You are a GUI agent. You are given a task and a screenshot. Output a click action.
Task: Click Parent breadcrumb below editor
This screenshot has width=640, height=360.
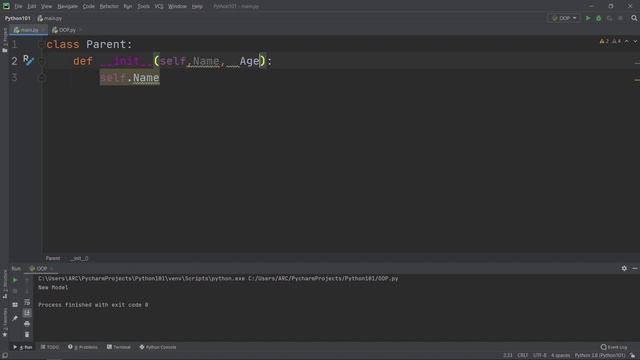tap(53, 258)
